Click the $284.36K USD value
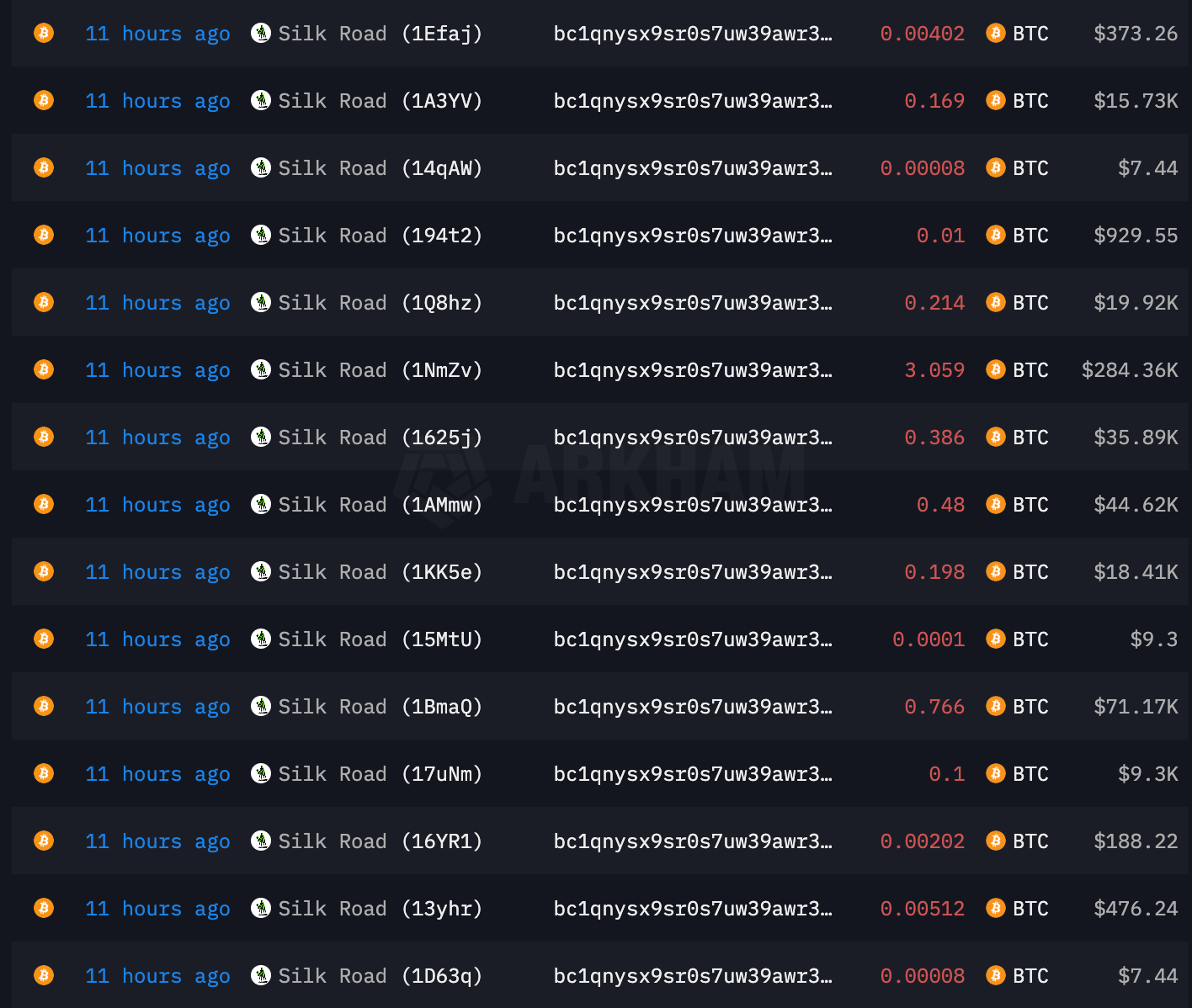 click(x=1130, y=370)
